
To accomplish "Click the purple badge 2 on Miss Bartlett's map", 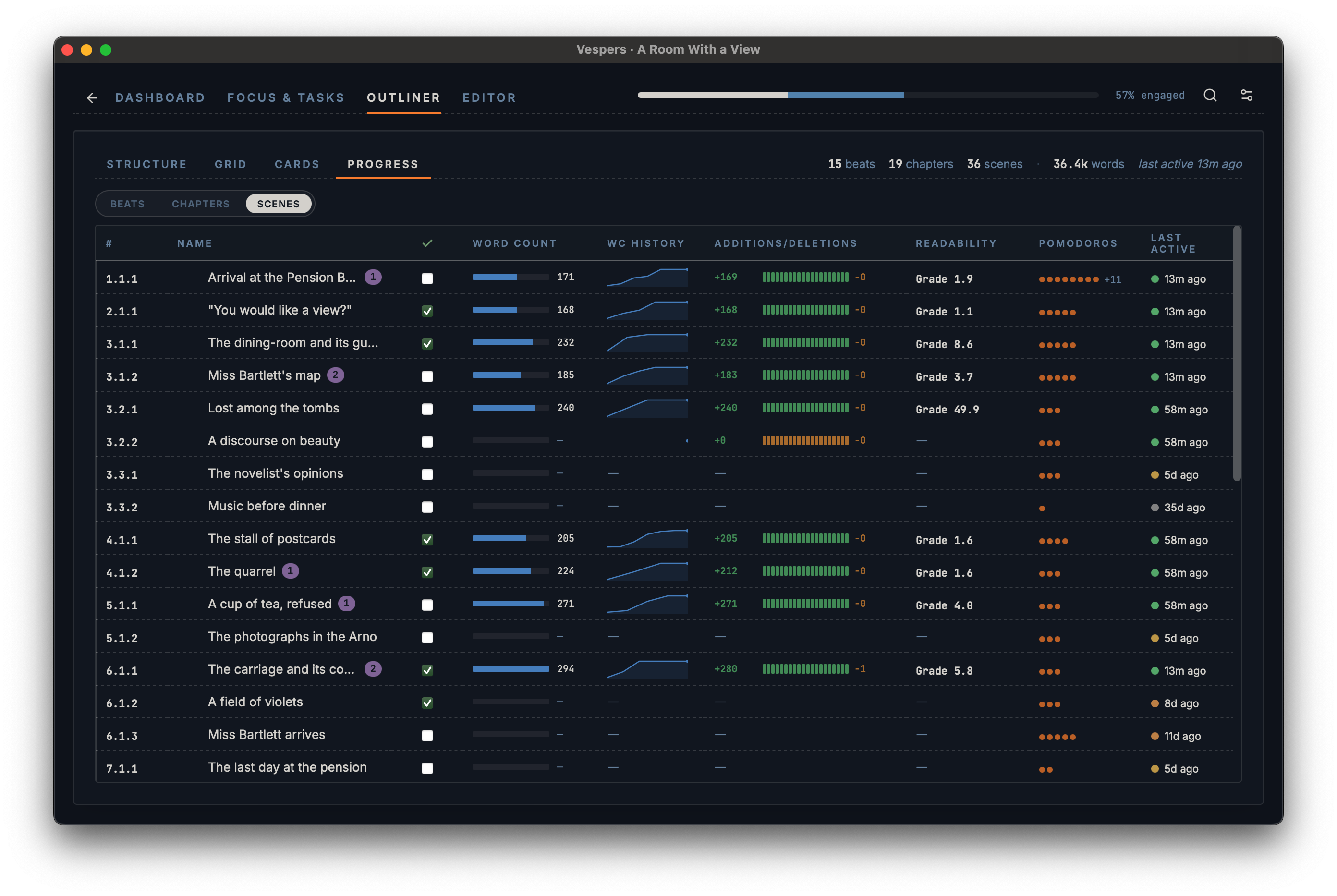I will 335,375.
